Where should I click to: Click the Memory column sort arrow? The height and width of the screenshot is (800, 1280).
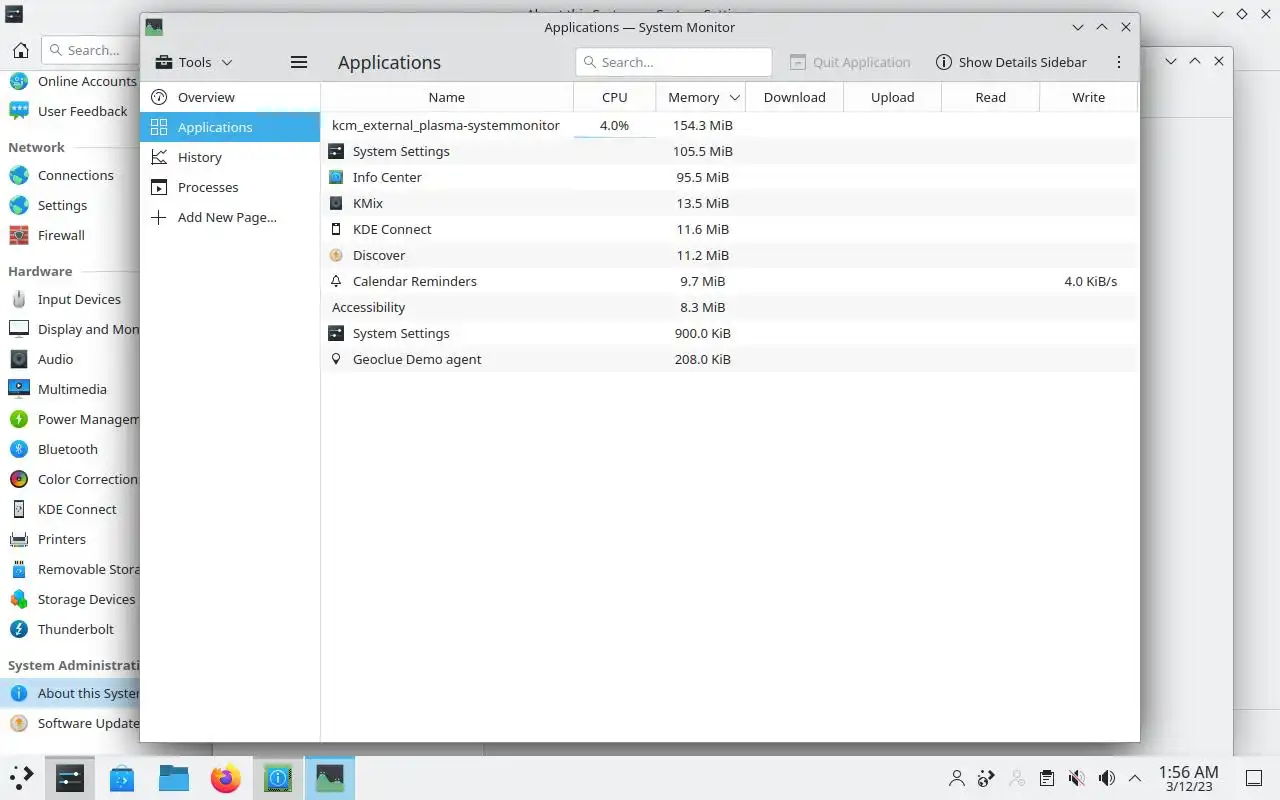pos(735,97)
